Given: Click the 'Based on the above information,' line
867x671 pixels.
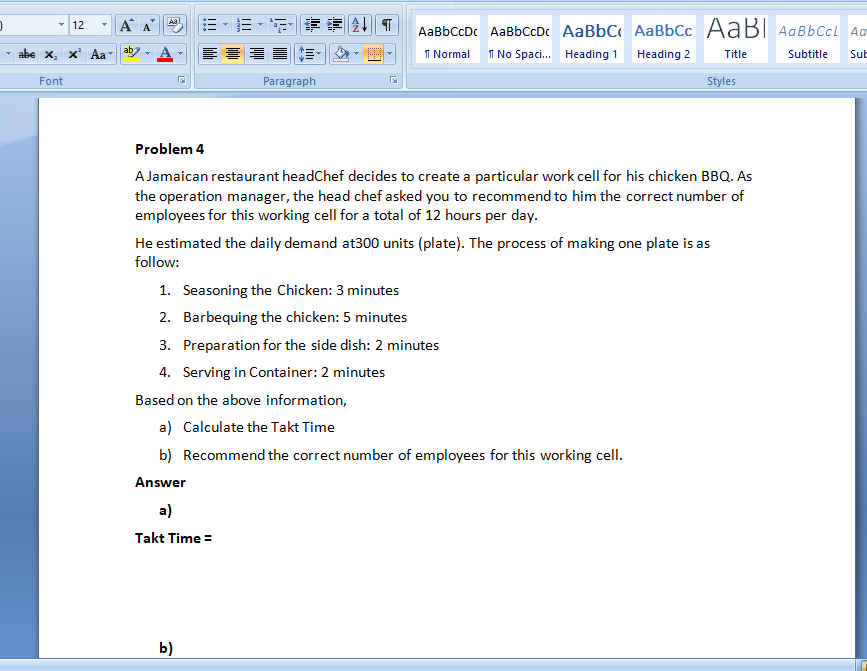Looking at the screenshot, I should pos(241,400).
